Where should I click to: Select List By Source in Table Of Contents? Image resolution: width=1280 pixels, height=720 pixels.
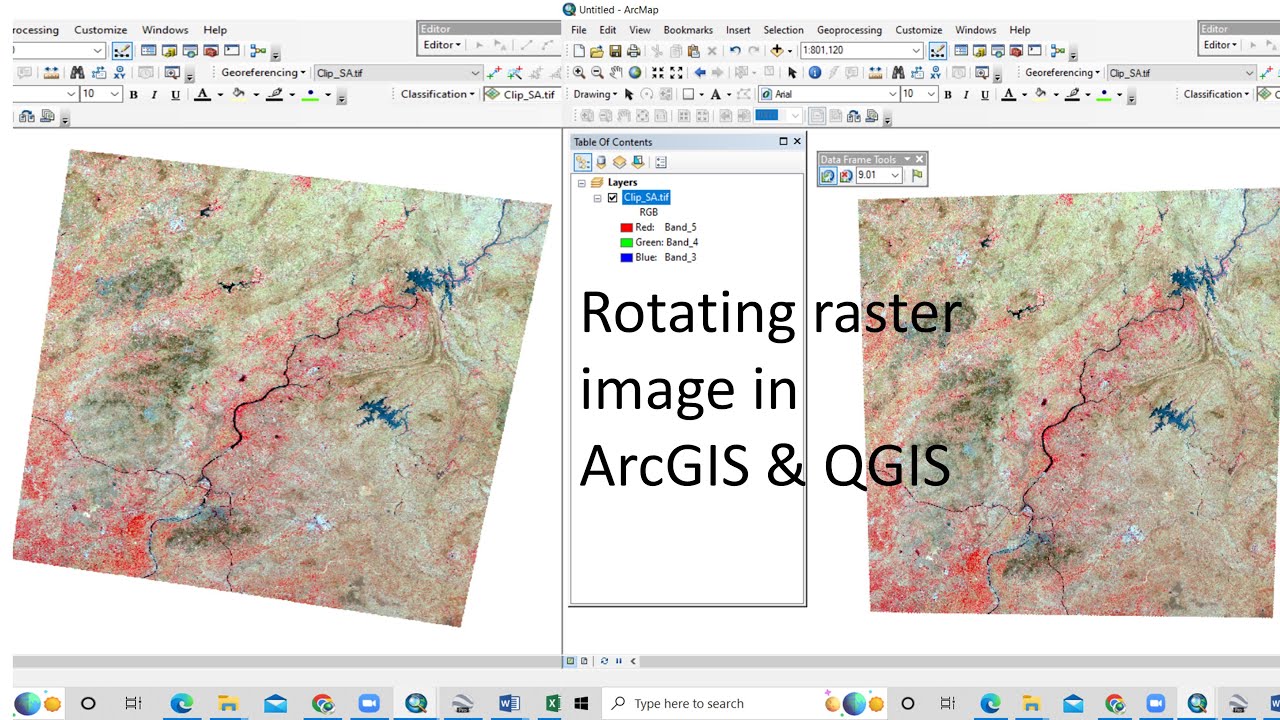pyautogui.click(x=601, y=162)
